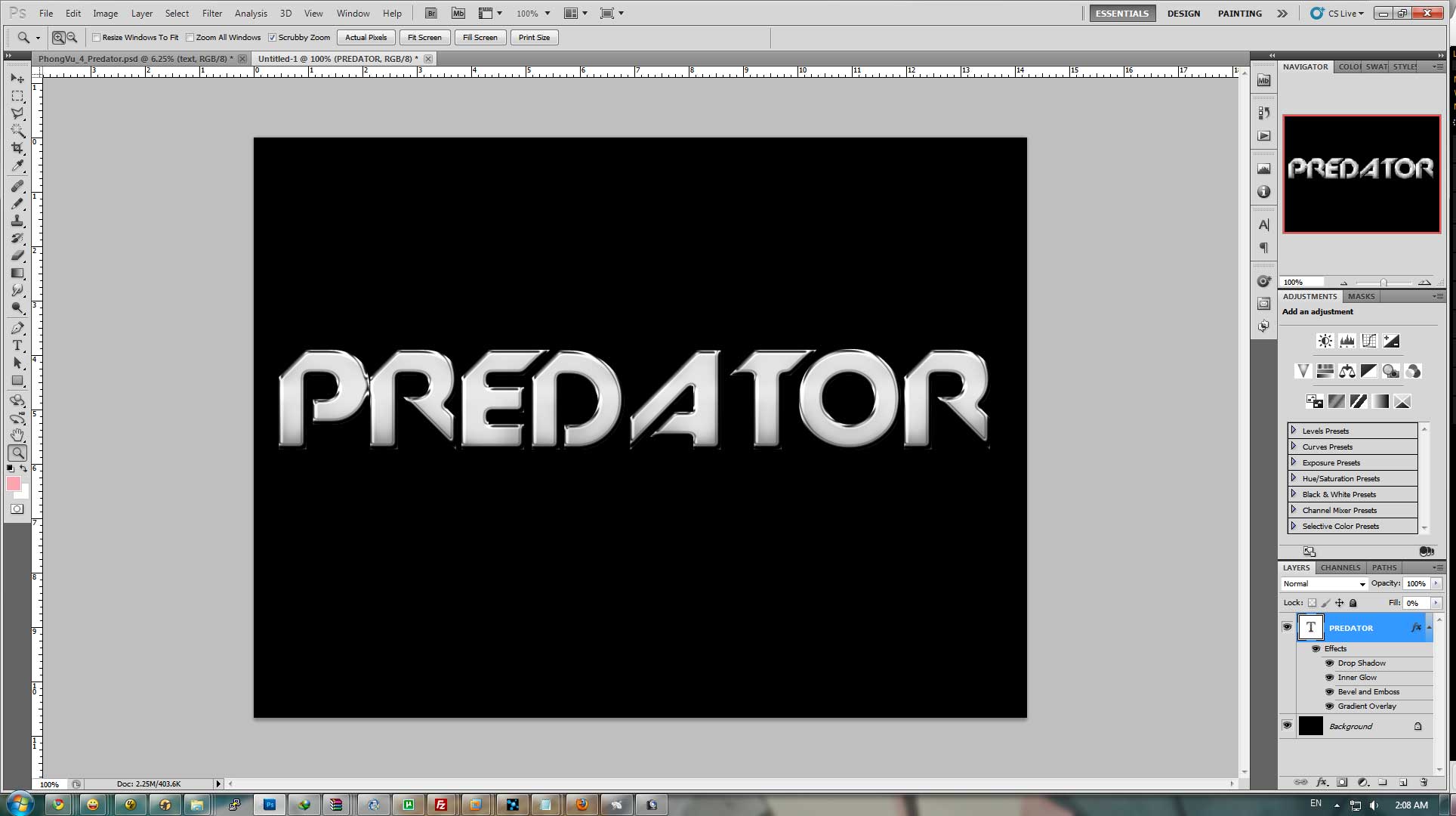Click the Actual Pixels button
Viewport: 1456px width, 816px height.
coord(366,37)
